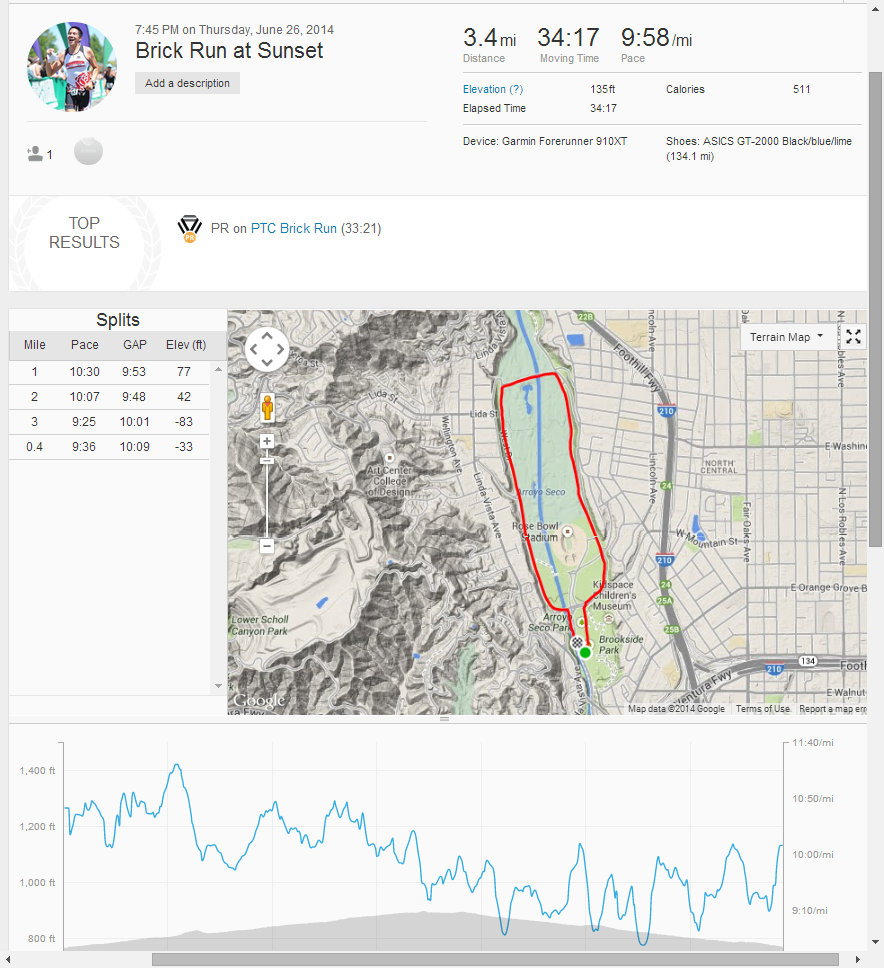Select the Street View pegman icon
The image size is (884, 968).
pos(267,408)
